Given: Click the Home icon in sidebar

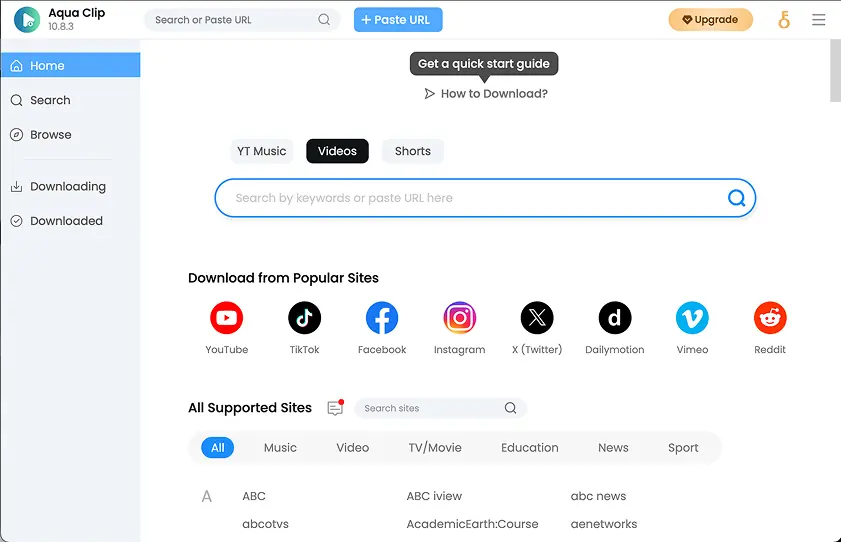Looking at the screenshot, I should 17,65.
